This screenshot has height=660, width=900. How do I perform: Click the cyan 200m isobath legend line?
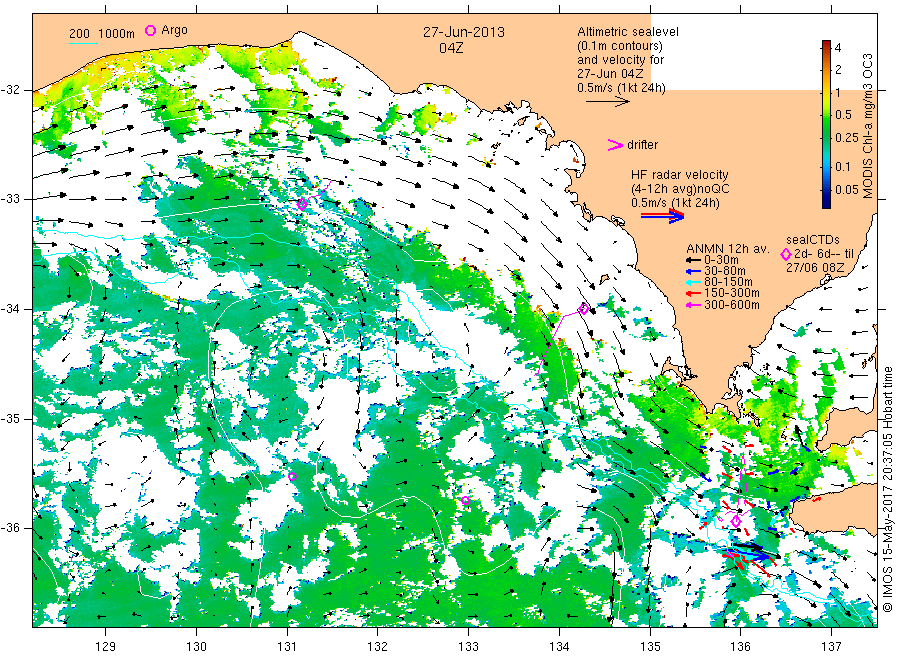click(x=83, y=42)
